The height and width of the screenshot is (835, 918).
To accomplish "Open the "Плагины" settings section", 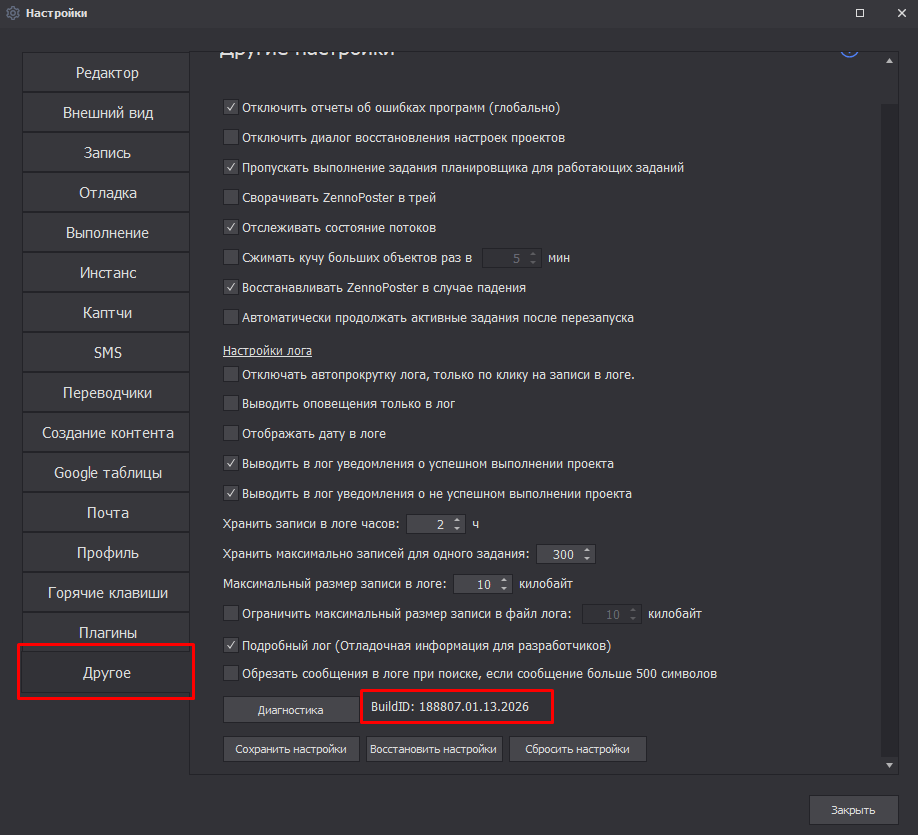I will (107, 633).
